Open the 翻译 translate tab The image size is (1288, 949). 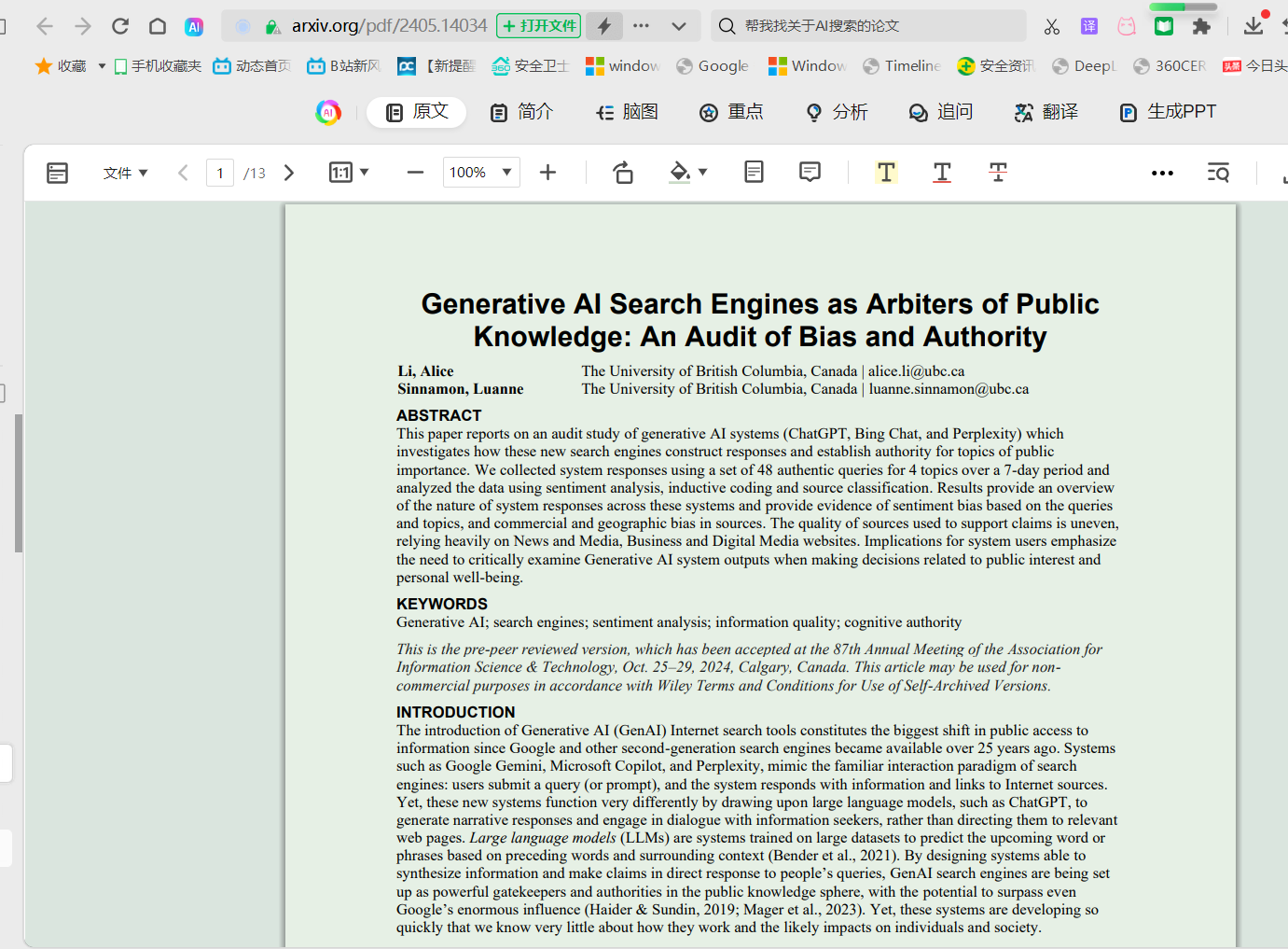(1046, 112)
